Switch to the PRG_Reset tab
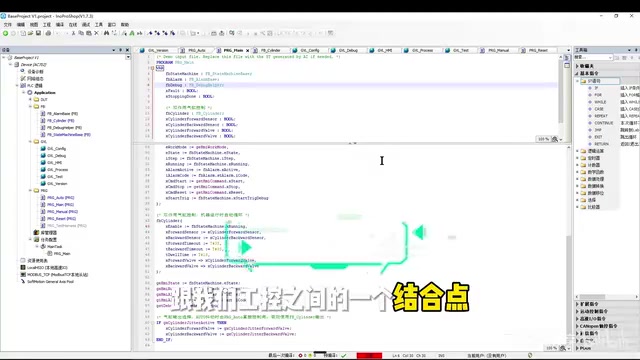640x360 pixels. [x=538, y=51]
